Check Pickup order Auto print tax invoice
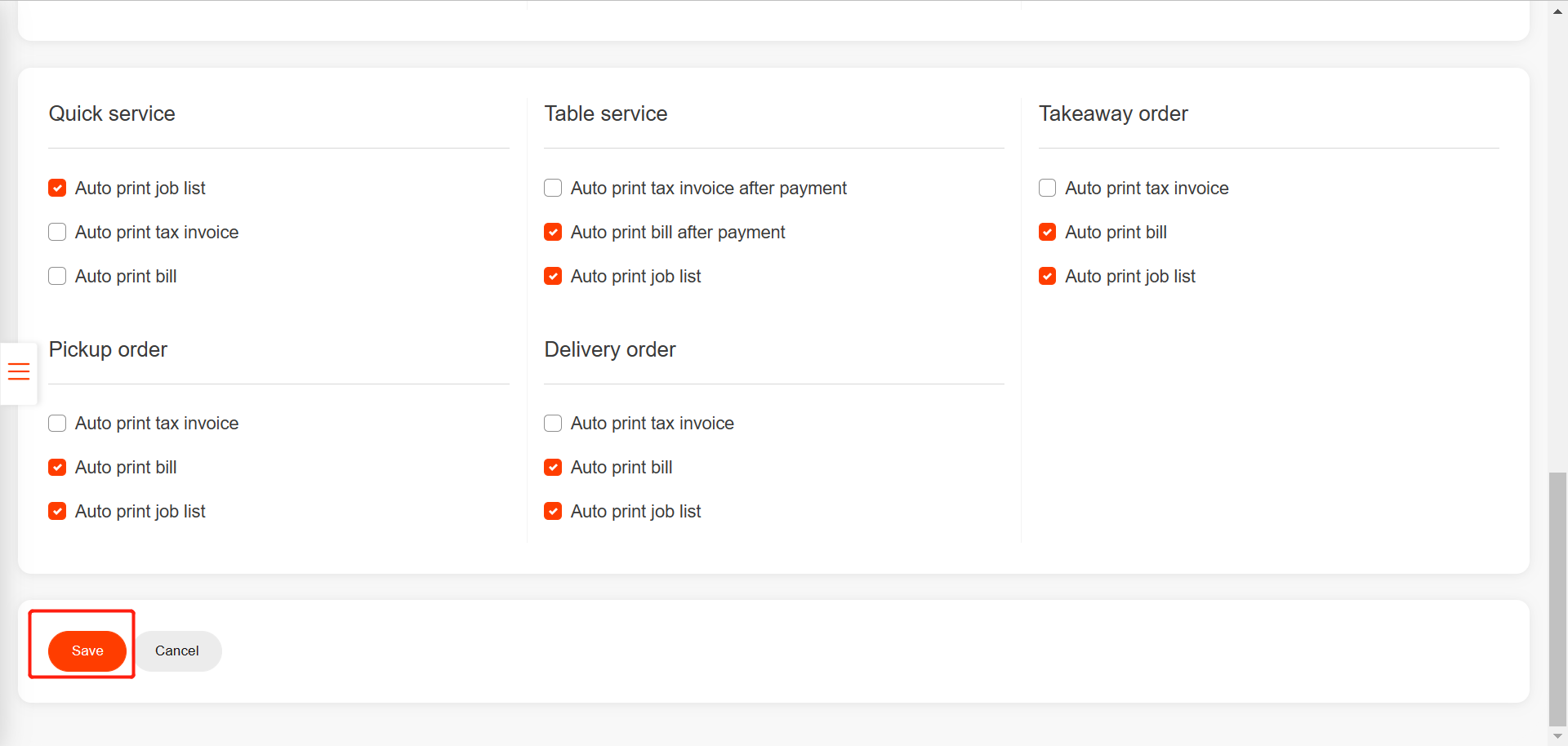1568x746 pixels. pos(57,423)
